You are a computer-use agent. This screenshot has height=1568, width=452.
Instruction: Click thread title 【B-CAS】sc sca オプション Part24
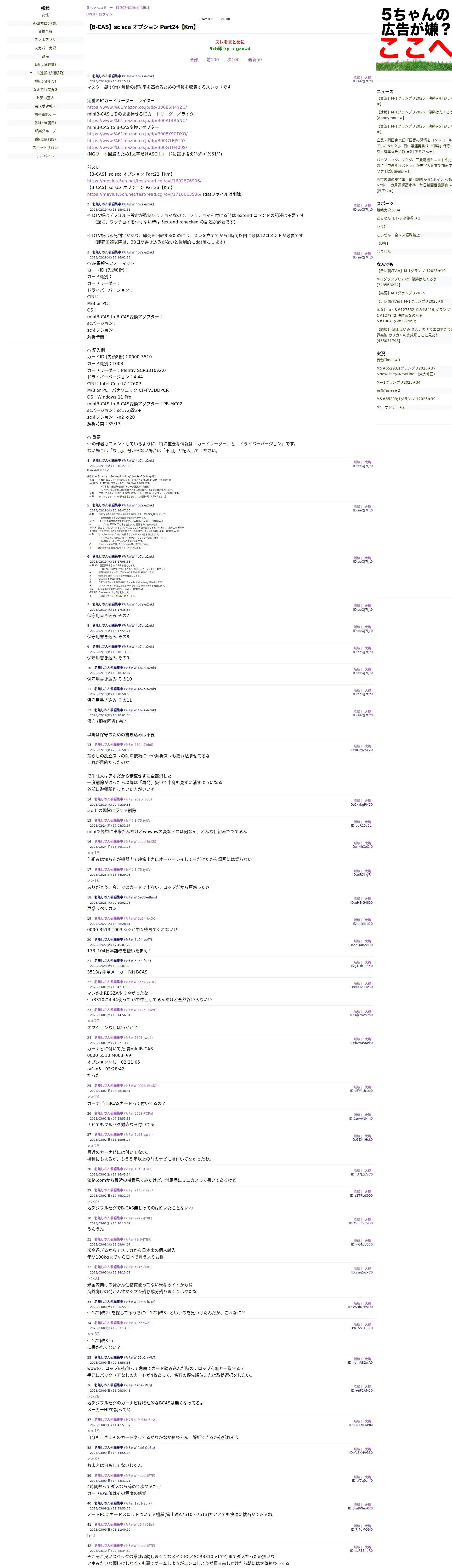click(143, 27)
